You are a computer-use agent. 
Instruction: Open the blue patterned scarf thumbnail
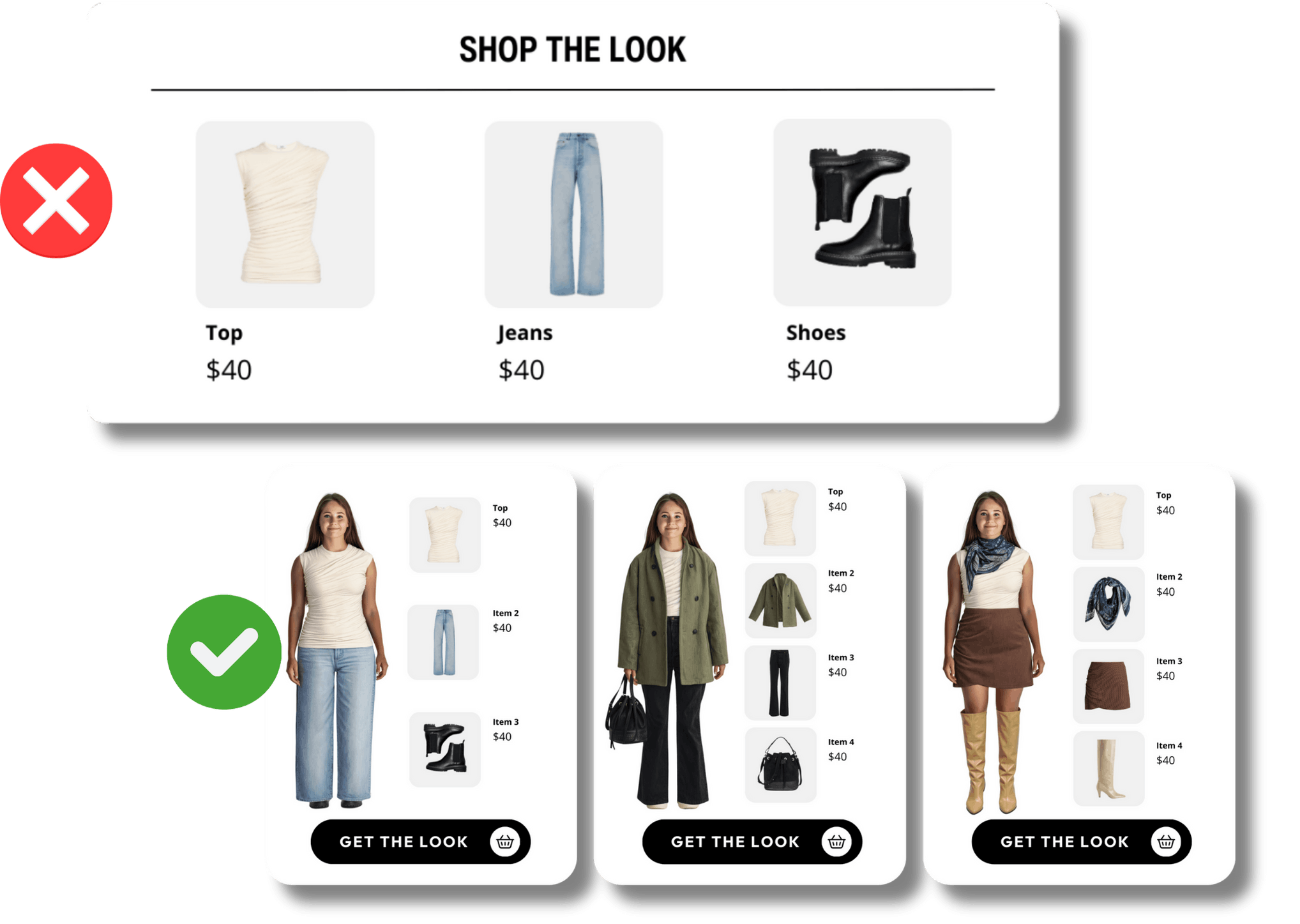(x=1108, y=604)
